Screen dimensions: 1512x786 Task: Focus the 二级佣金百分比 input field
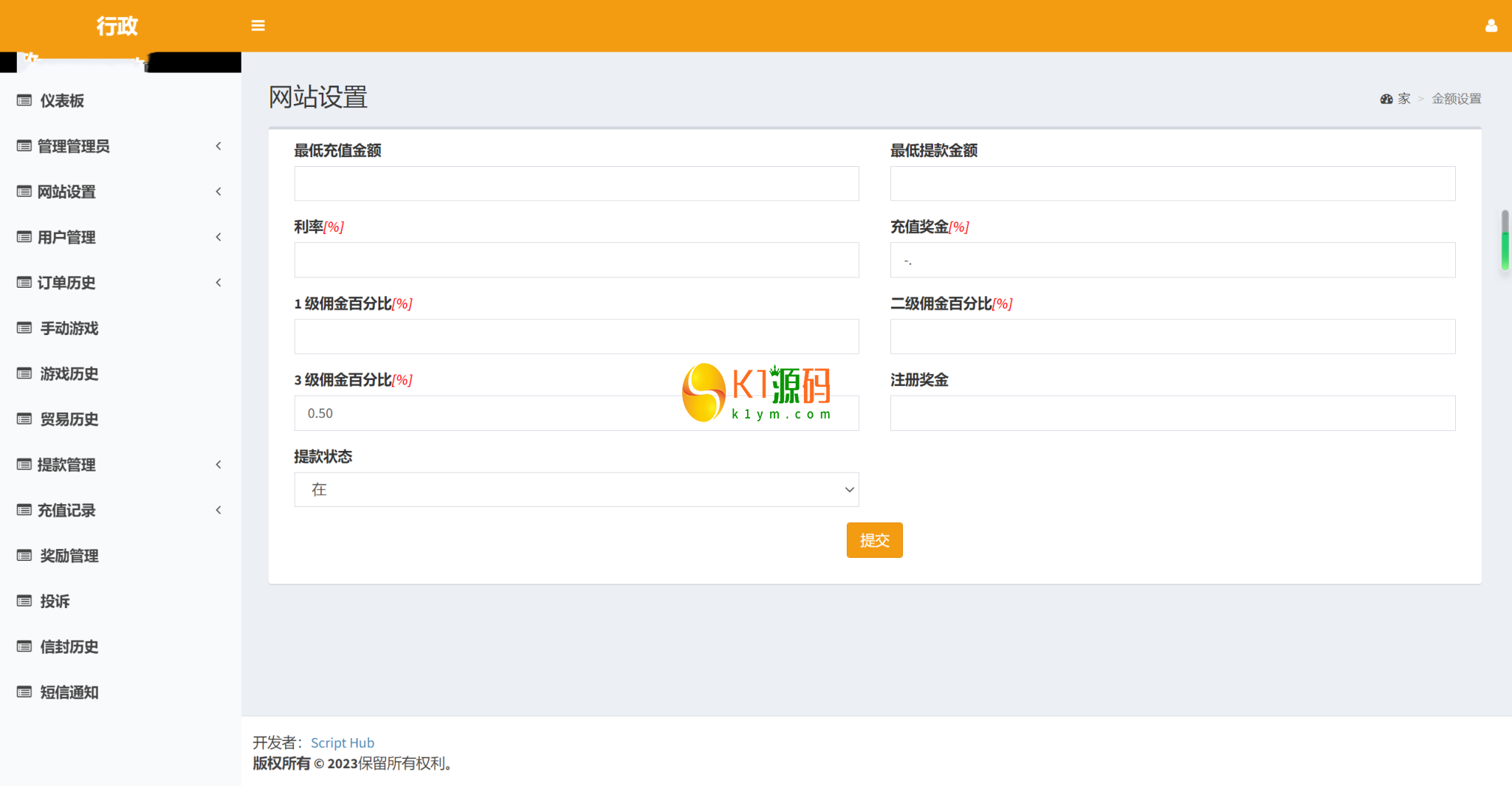pos(1172,337)
